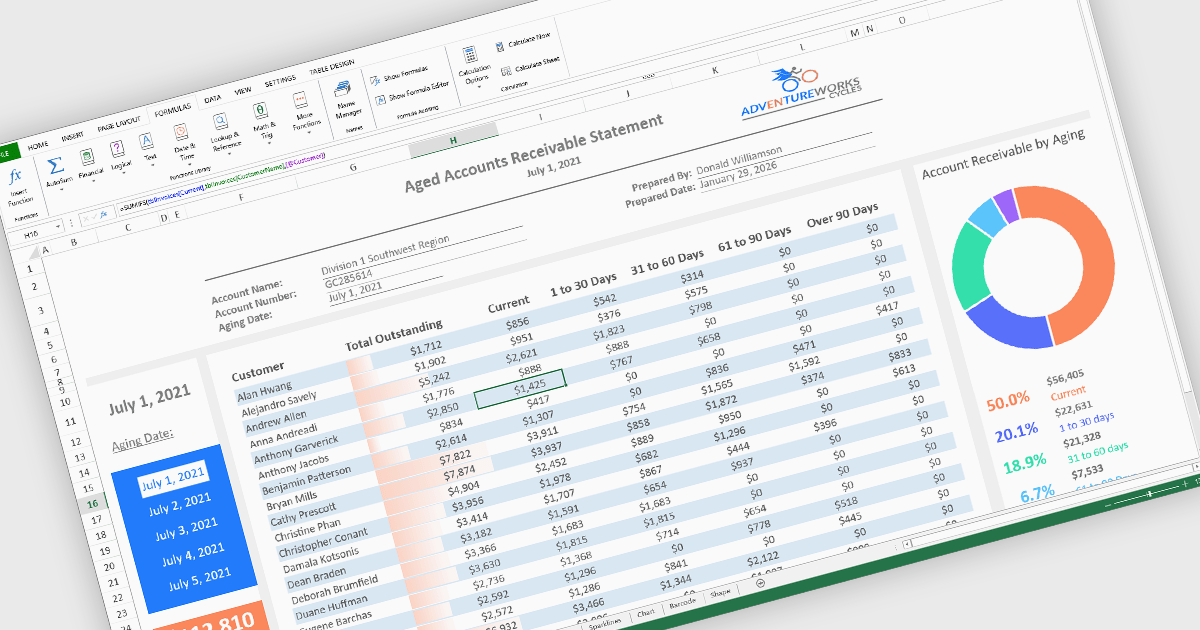Image resolution: width=1200 pixels, height=630 pixels.
Task: Open Lookup & Reference functions
Action: [x=221, y=122]
